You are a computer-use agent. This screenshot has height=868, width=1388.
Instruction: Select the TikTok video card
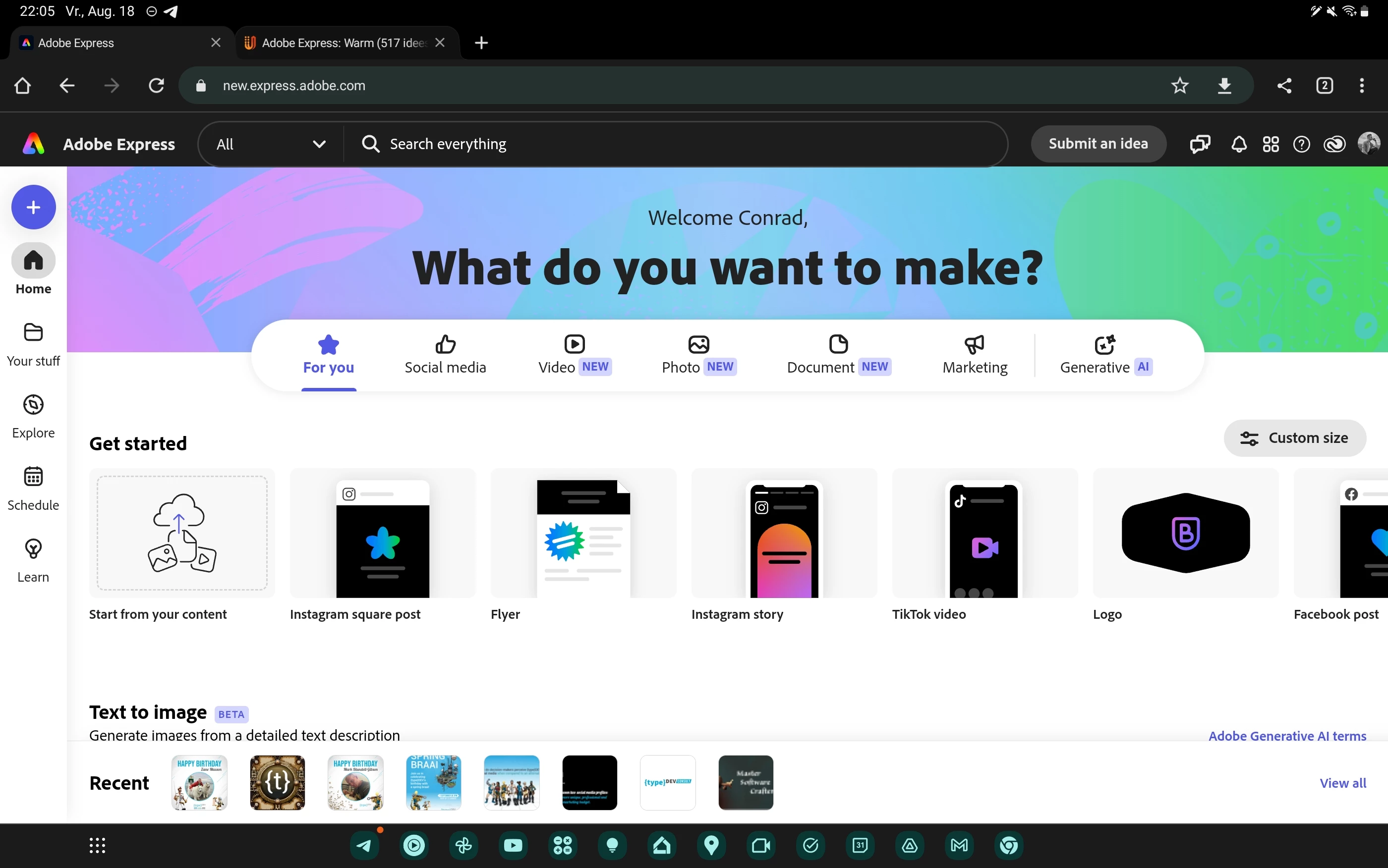(x=985, y=545)
